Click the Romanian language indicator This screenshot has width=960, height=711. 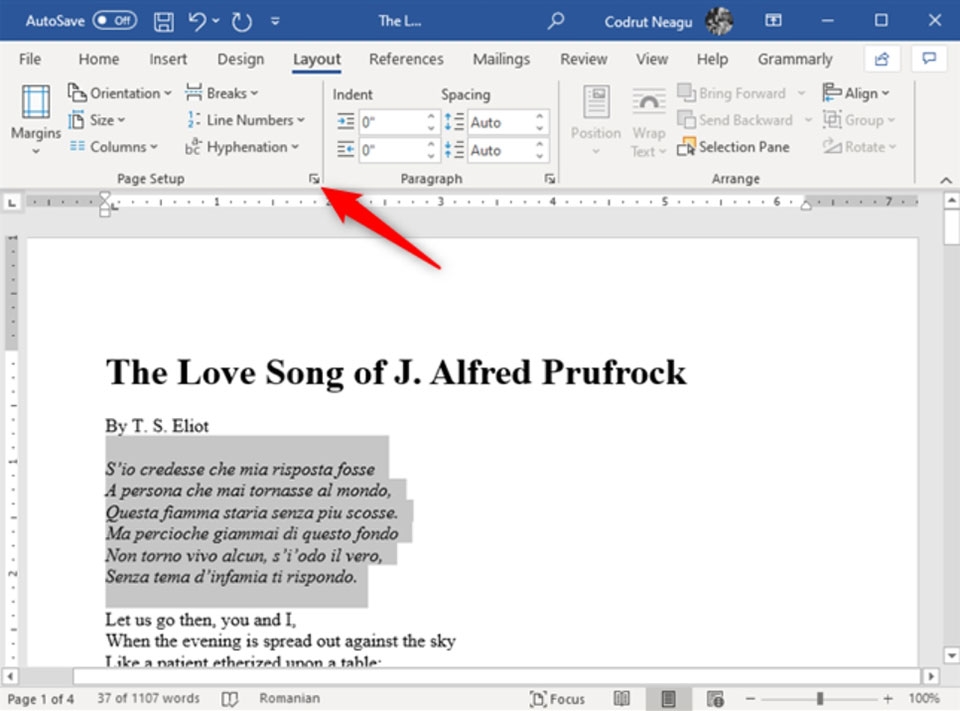(290, 698)
